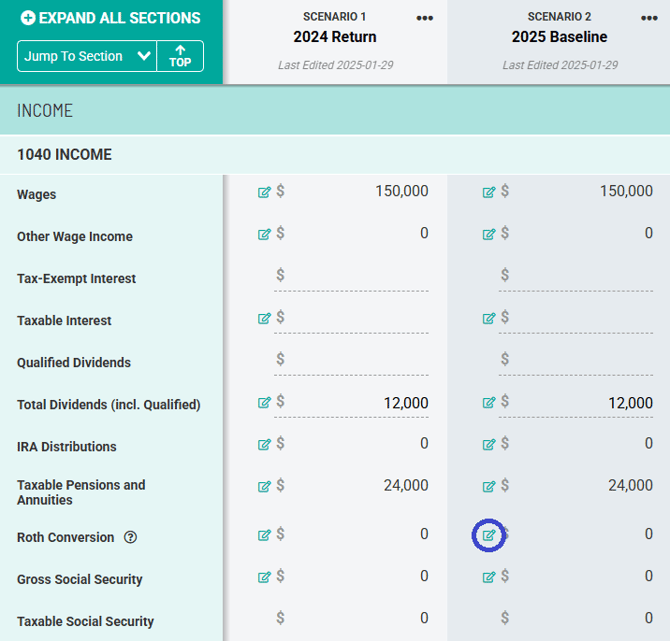Select the 2024 Return scenario header
The image size is (670, 641).
(x=335, y=37)
